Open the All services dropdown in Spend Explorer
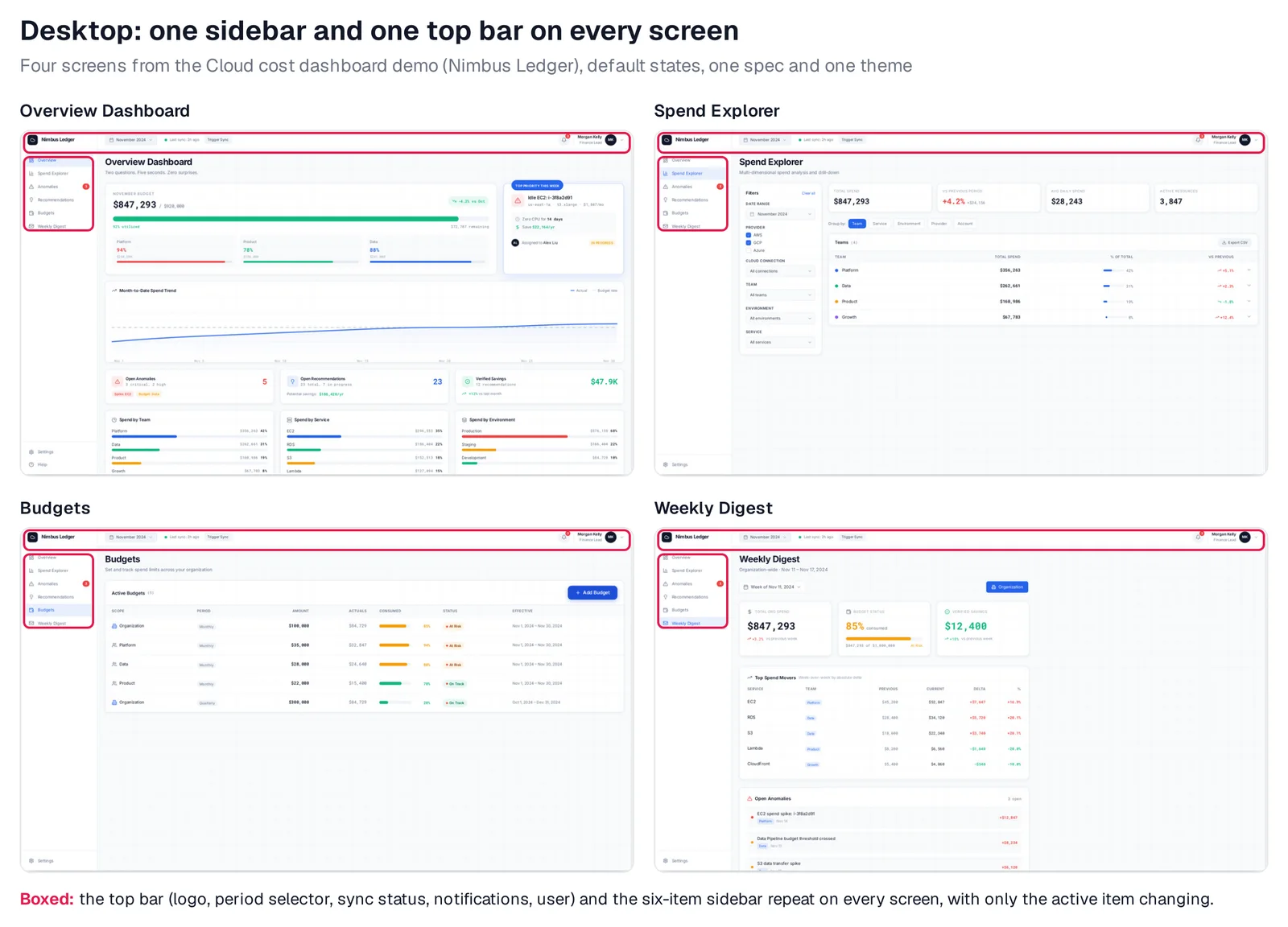The height and width of the screenshot is (927, 1288). (x=780, y=343)
